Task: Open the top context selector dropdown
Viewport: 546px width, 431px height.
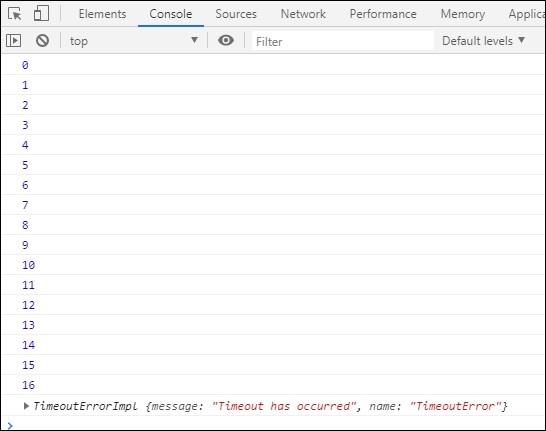Action: click(x=134, y=41)
